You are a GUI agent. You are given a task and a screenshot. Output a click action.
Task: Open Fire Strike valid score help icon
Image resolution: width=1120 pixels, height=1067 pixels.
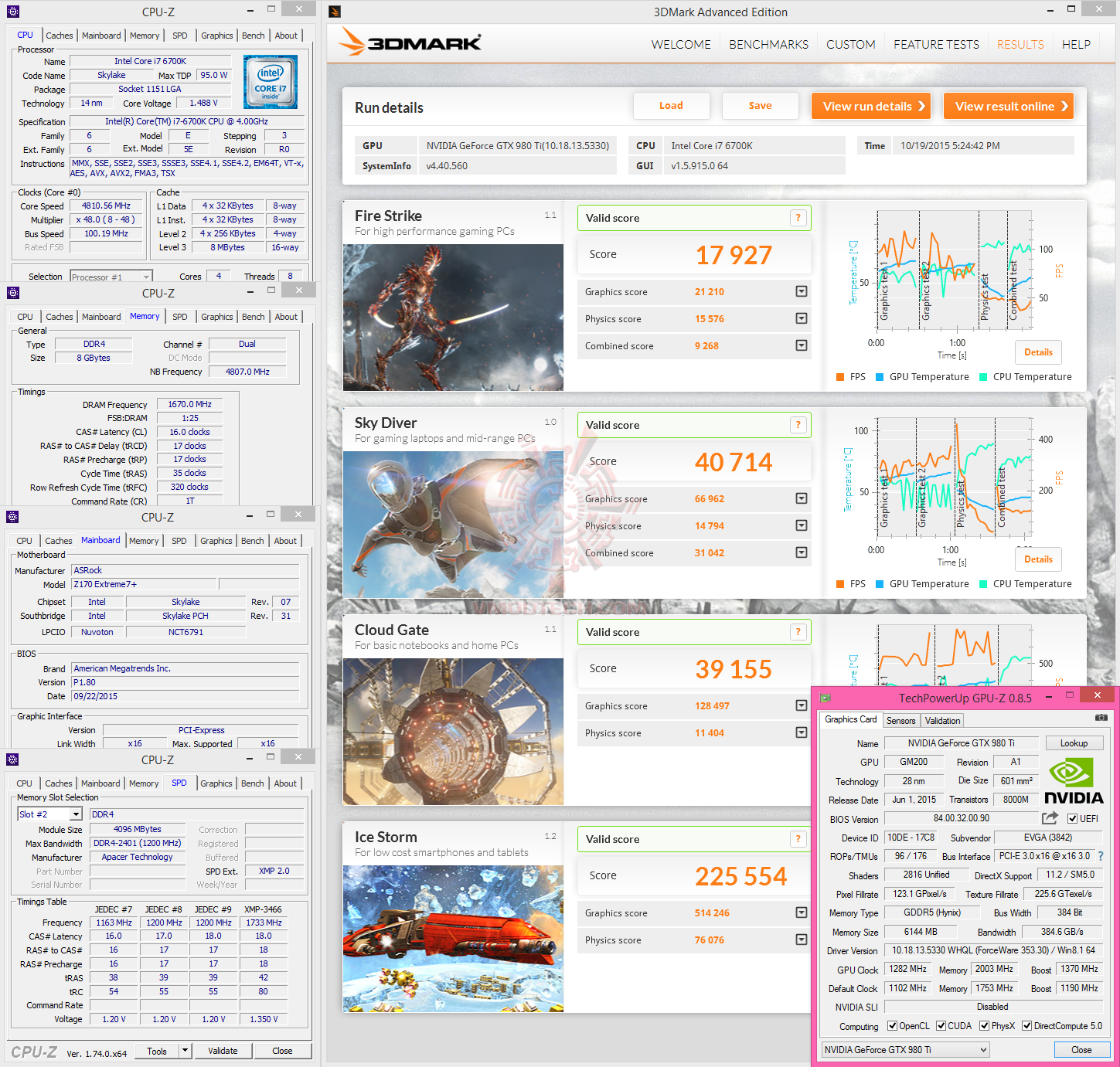(x=798, y=218)
